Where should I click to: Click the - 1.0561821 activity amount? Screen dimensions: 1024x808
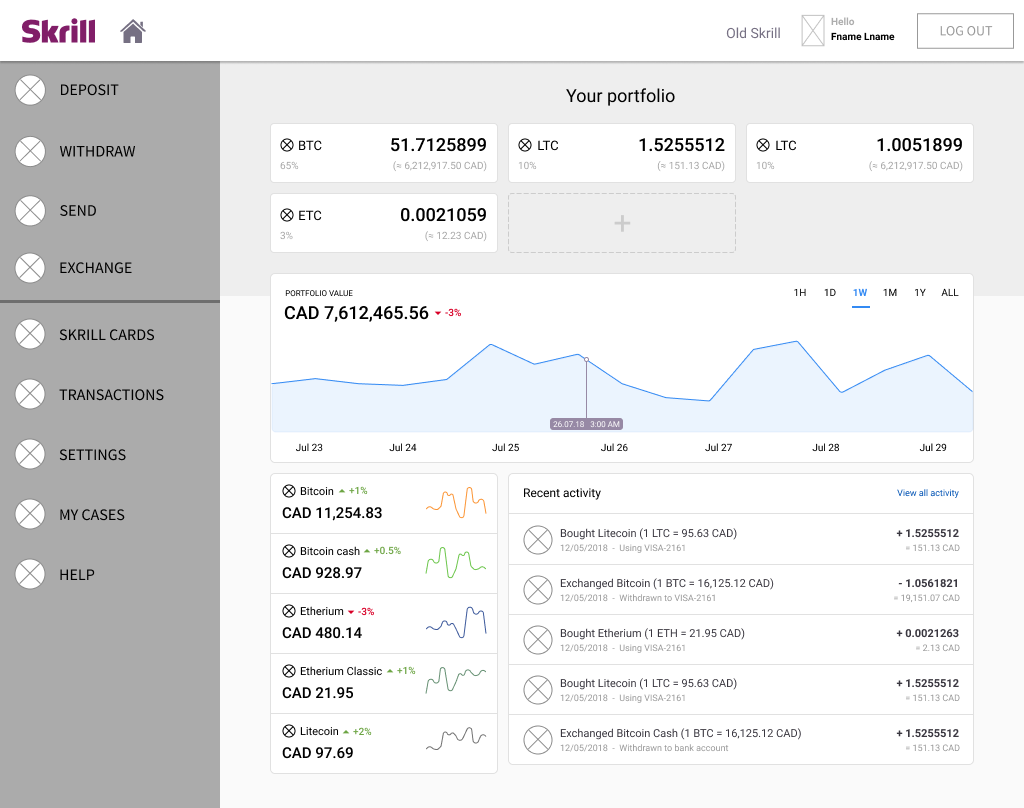(x=928, y=583)
